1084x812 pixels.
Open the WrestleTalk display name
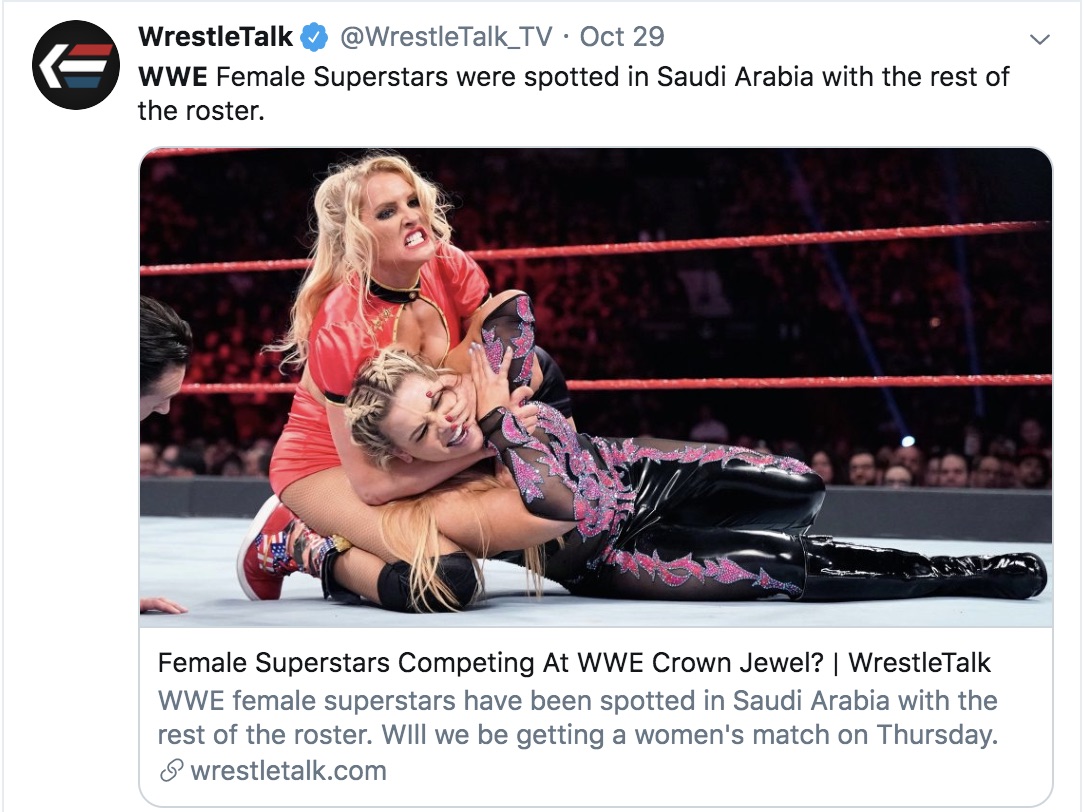tap(215, 37)
